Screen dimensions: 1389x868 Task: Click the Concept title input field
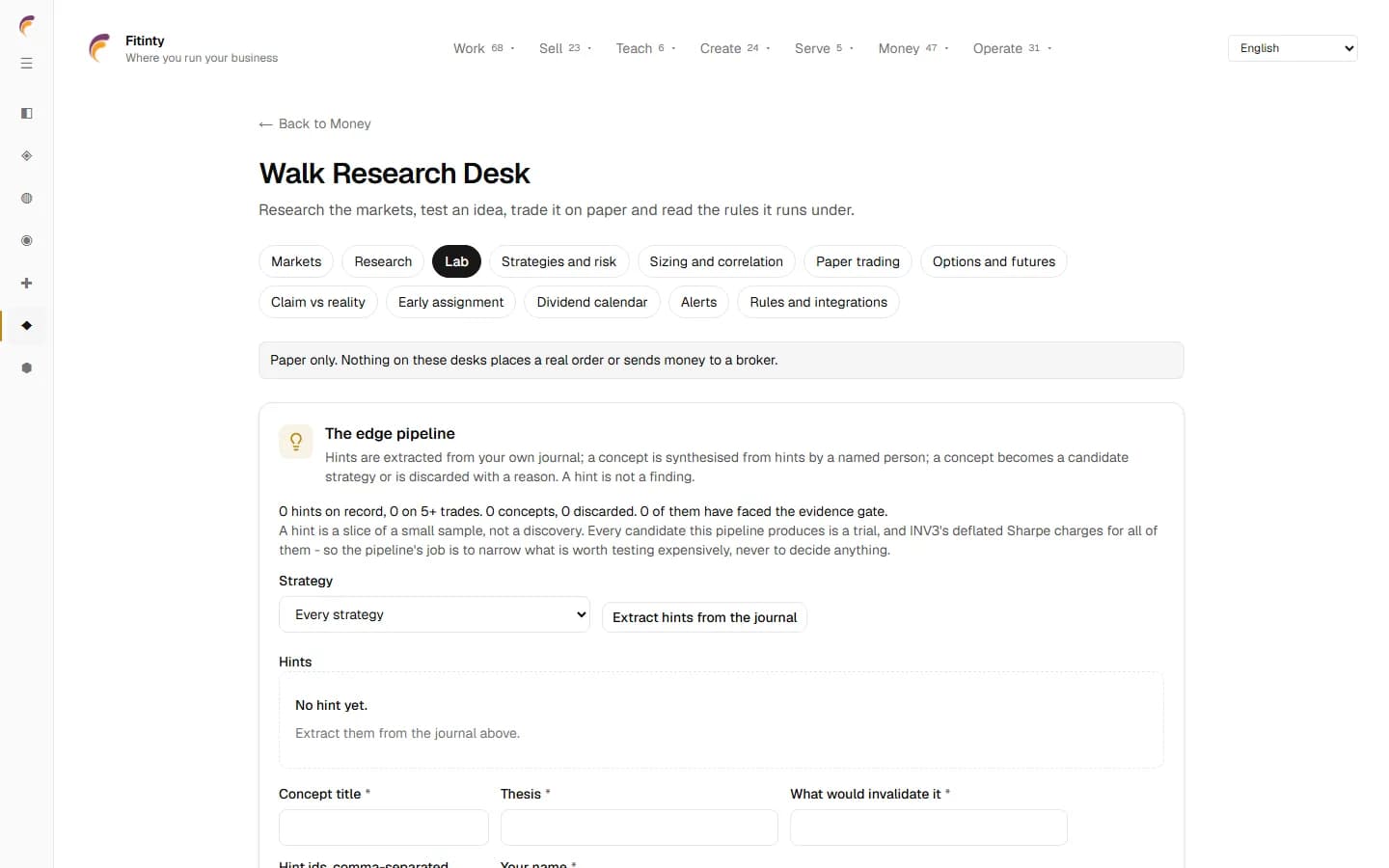pyautogui.click(x=384, y=827)
